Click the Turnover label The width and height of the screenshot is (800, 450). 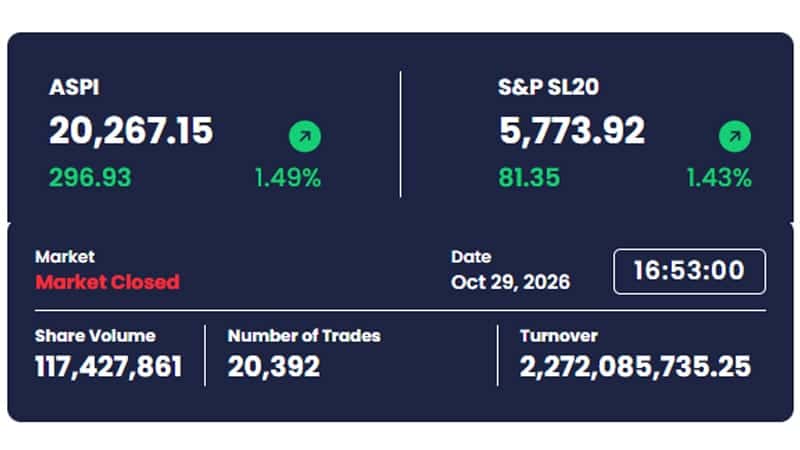[559, 336]
